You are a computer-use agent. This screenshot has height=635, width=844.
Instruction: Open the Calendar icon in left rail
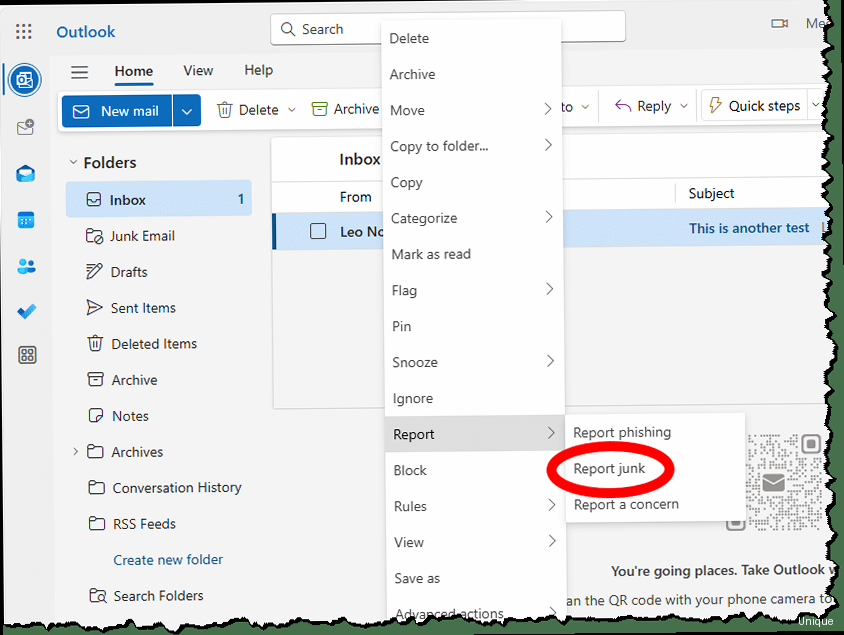tap(26, 219)
